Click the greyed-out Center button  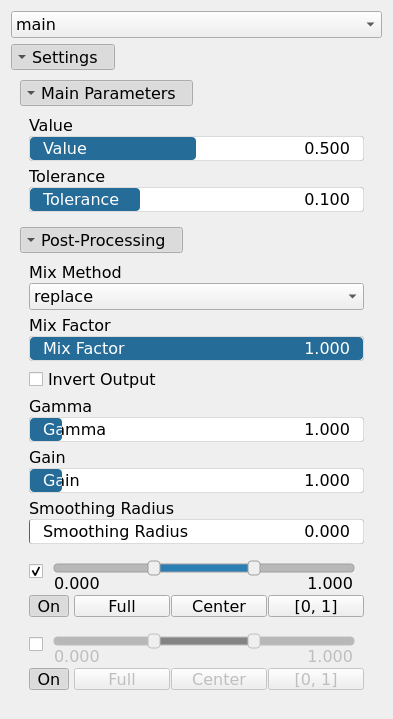click(x=219, y=679)
